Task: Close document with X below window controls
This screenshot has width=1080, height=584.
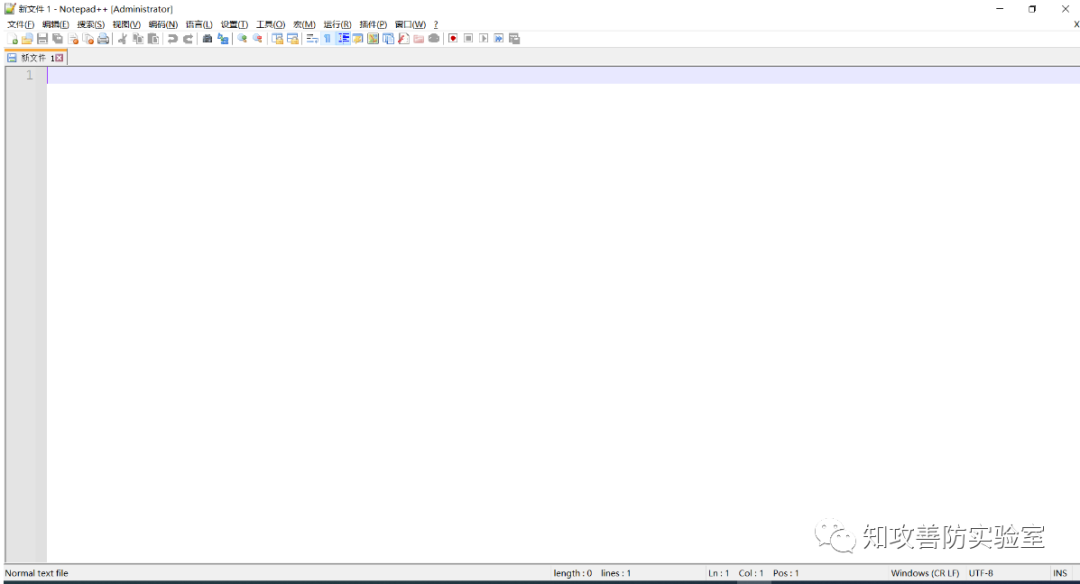Action: pos(1077,24)
